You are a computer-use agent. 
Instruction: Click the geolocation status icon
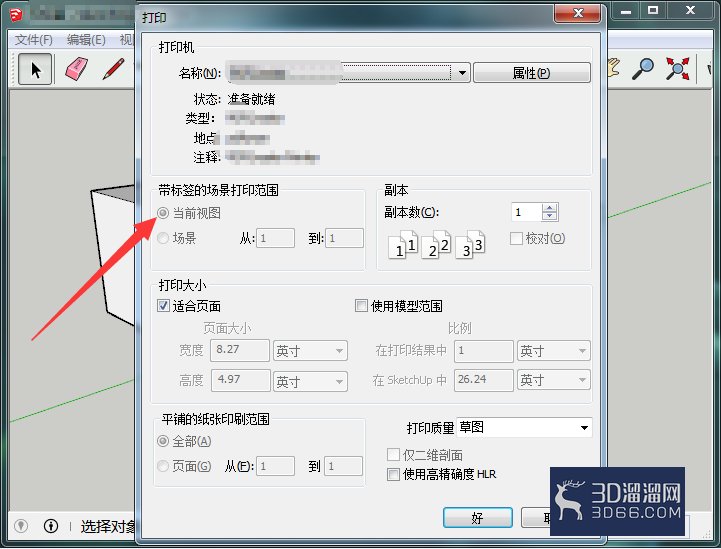21,526
